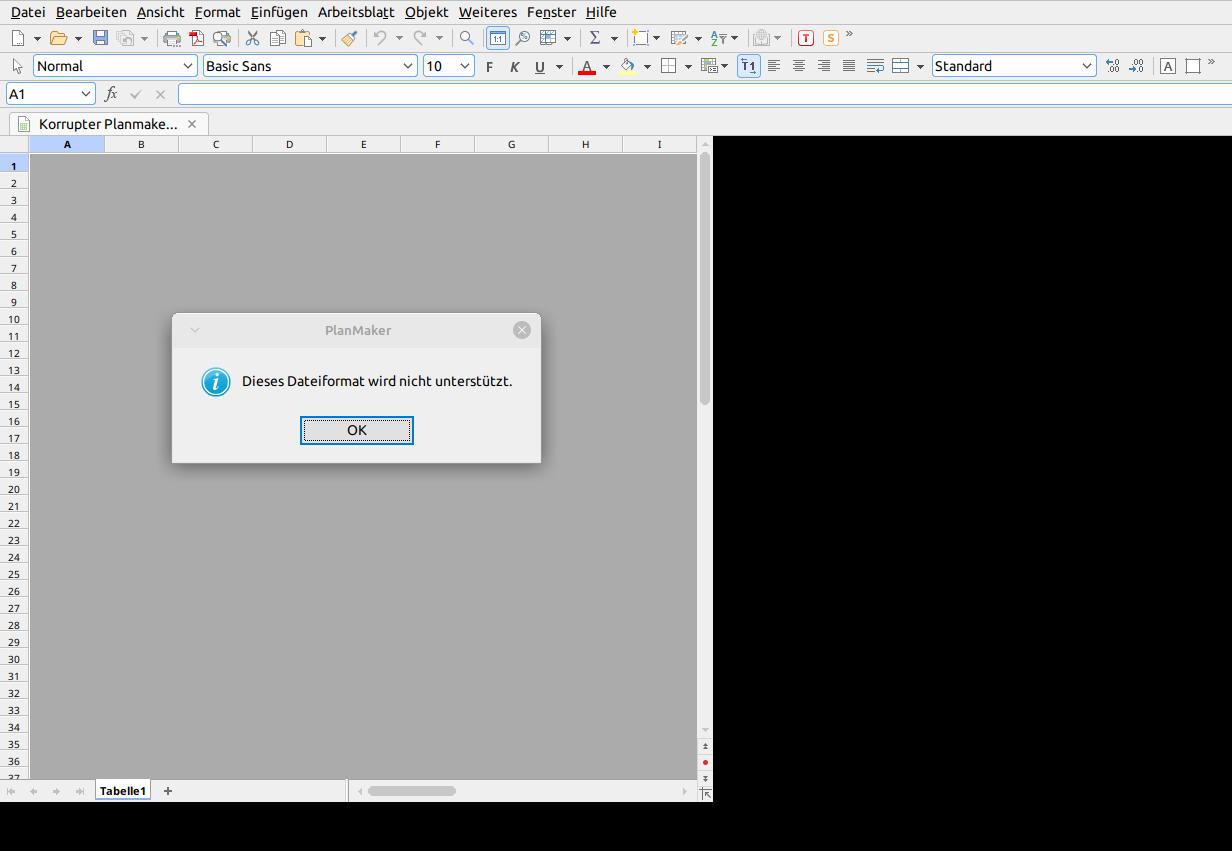Click the sort and filter A-Z icon
The height and width of the screenshot is (851, 1232).
click(719, 38)
